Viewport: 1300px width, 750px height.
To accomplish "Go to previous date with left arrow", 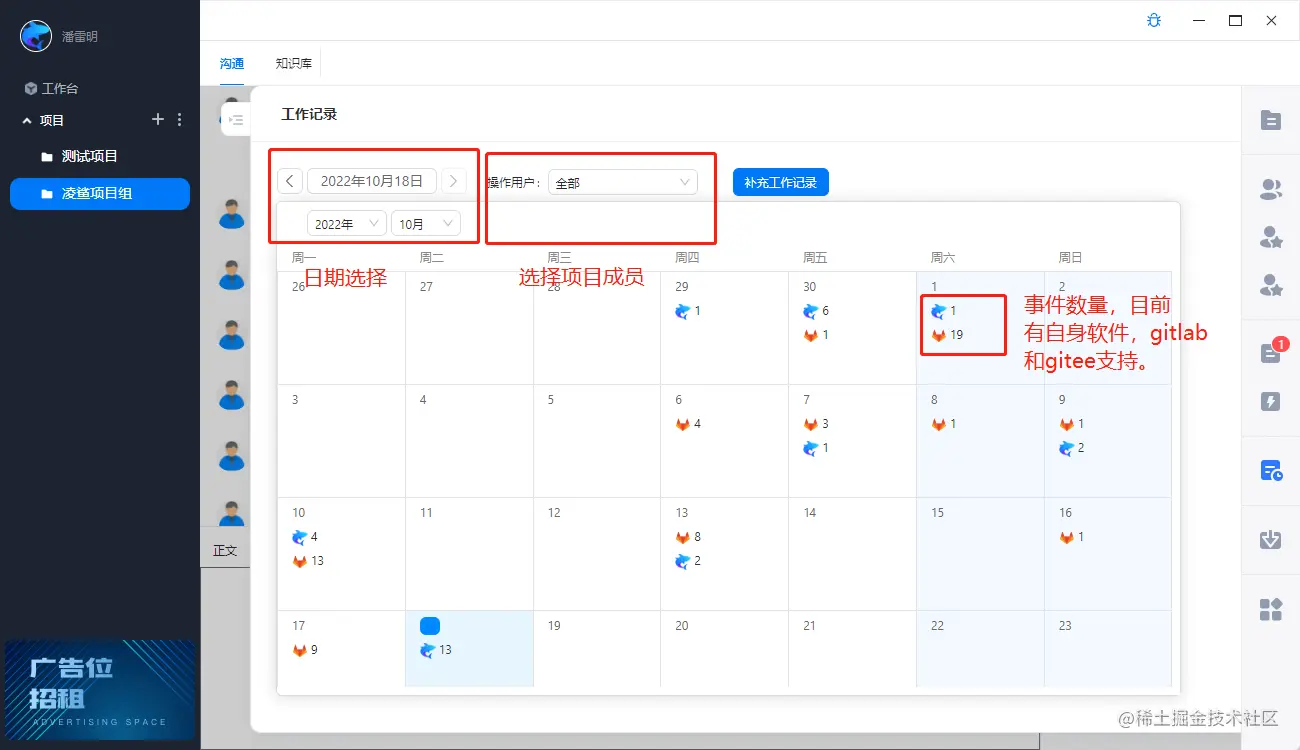I will coord(289,181).
